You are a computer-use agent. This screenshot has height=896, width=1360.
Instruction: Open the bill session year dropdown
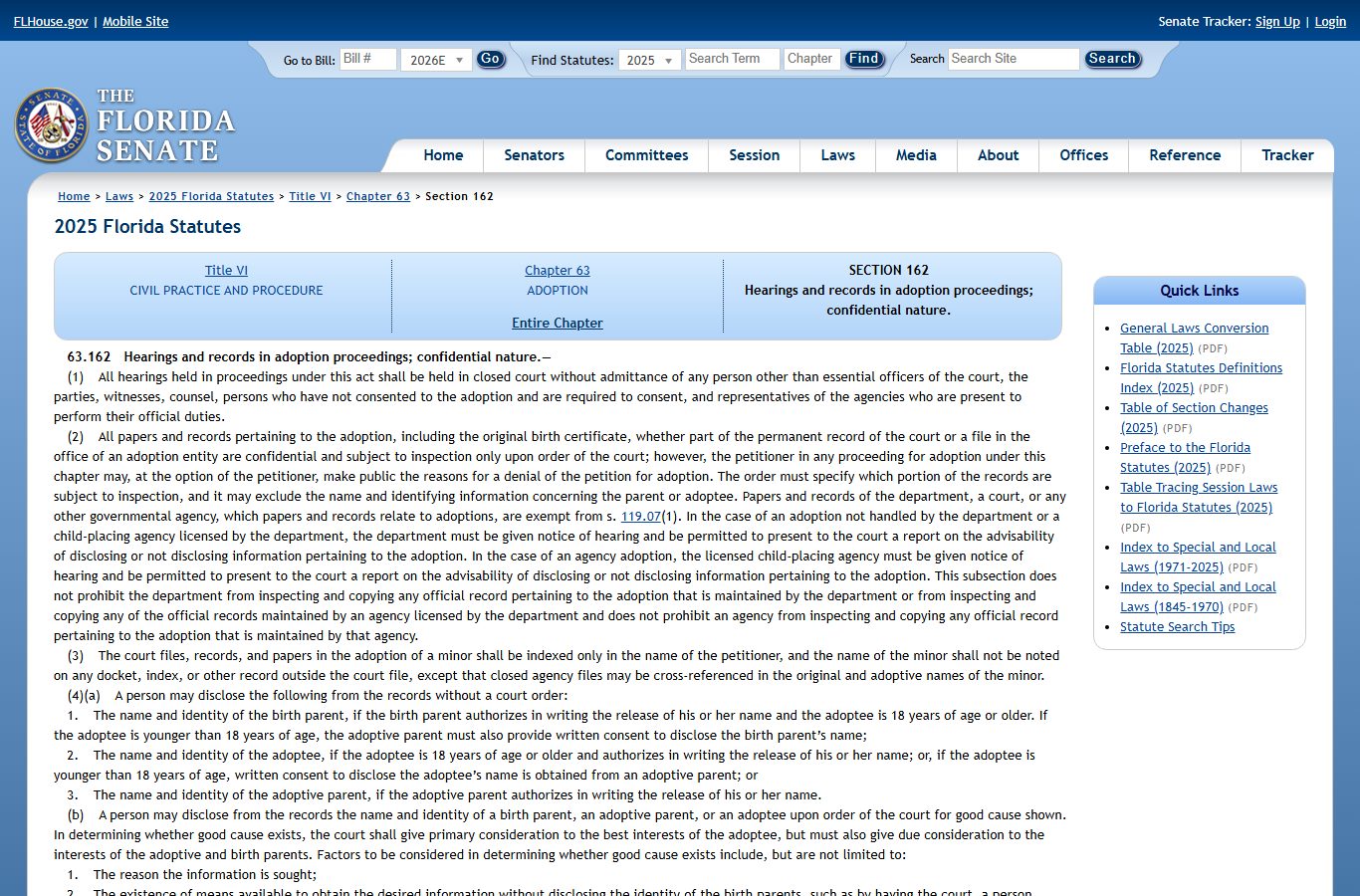(x=436, y=60)
